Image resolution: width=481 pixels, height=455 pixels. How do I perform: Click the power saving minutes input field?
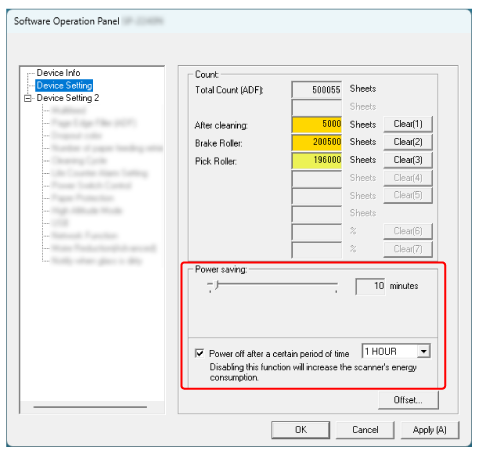tap(370, 286)
